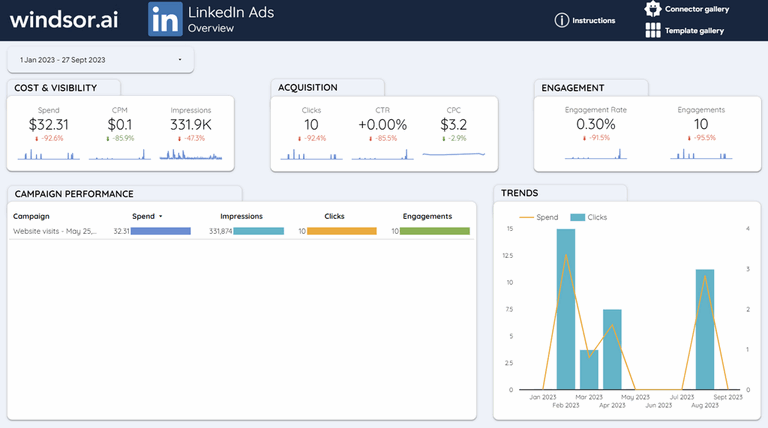The image size is (768, 428).
Task: Click the LinkedIn logo icon
Action: pyautogui.click(x=165, y=19)
